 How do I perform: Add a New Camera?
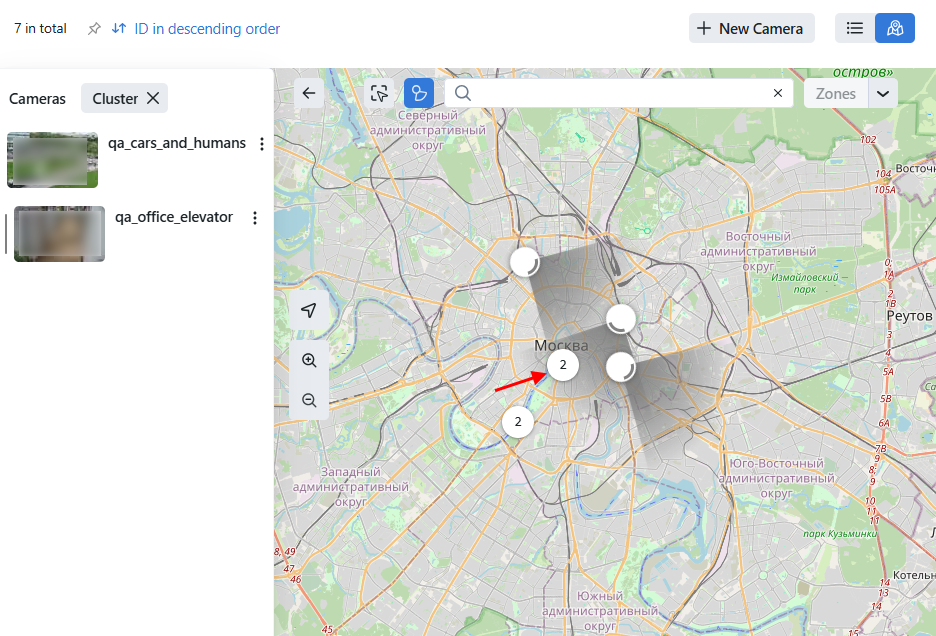[751, 28]
